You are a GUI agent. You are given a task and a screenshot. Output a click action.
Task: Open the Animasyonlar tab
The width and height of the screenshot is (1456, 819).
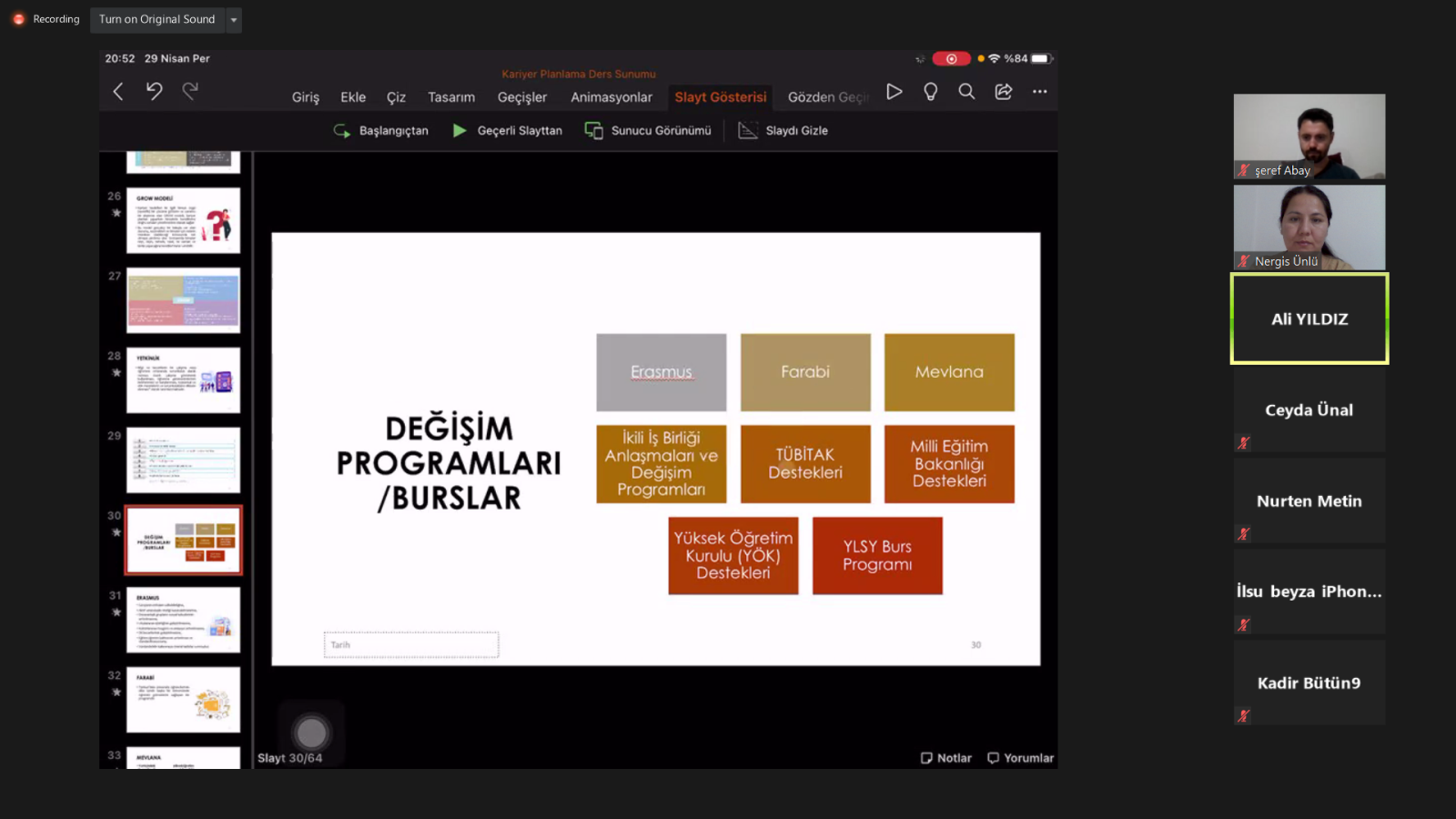[612, 97]
